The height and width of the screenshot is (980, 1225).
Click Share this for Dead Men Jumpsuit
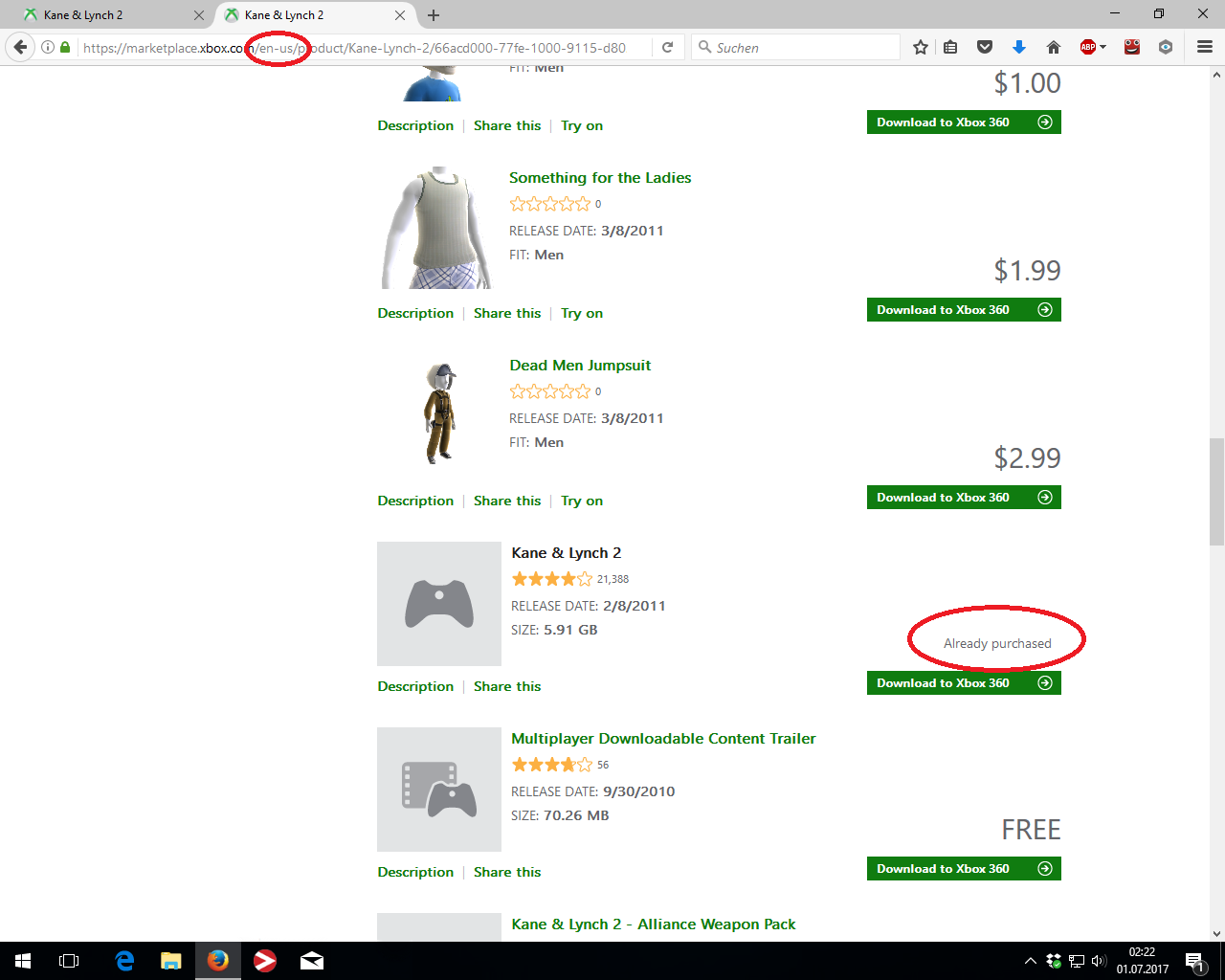[507, 501]
